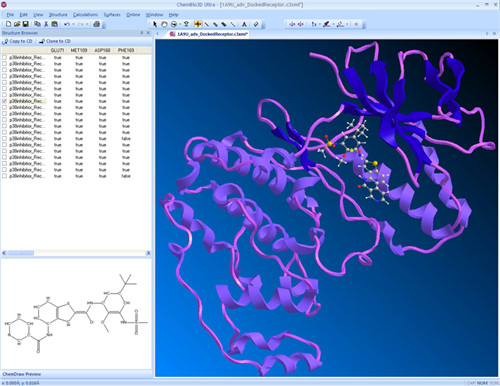Save the model with the floppy icon
This screenshot has width=500, height=386.
pyautogui.click(x=25, y=24)
